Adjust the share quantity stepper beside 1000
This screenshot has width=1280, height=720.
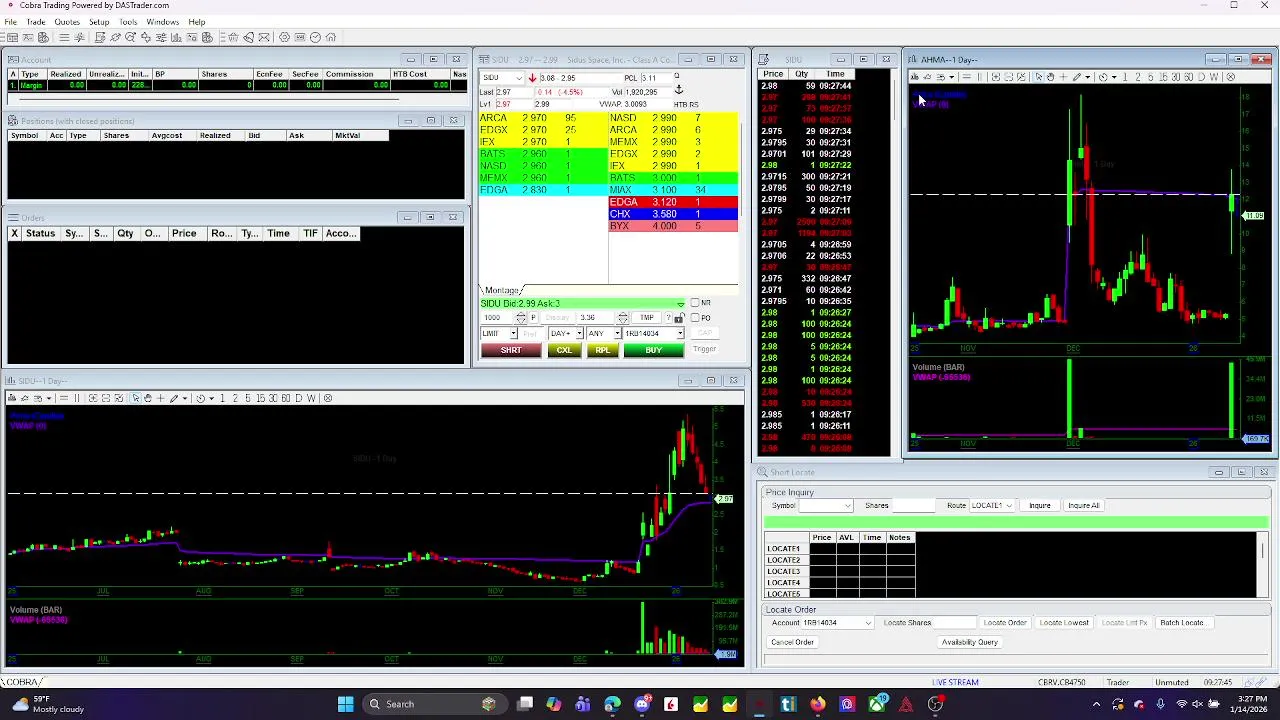pyautogui.click(x=521, y=318)
